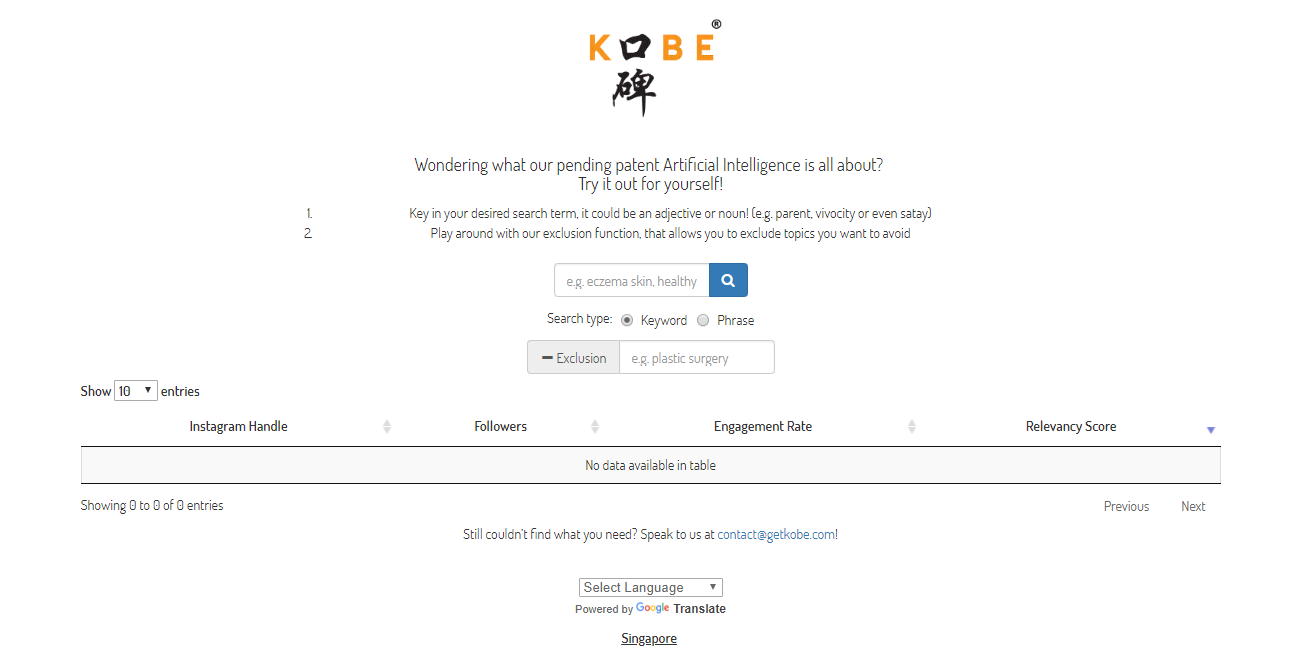The width and height of the screenshot is (1313, 650).
Task: Sort by Instagram Handle arrows icon
Action: coord(387,427)
